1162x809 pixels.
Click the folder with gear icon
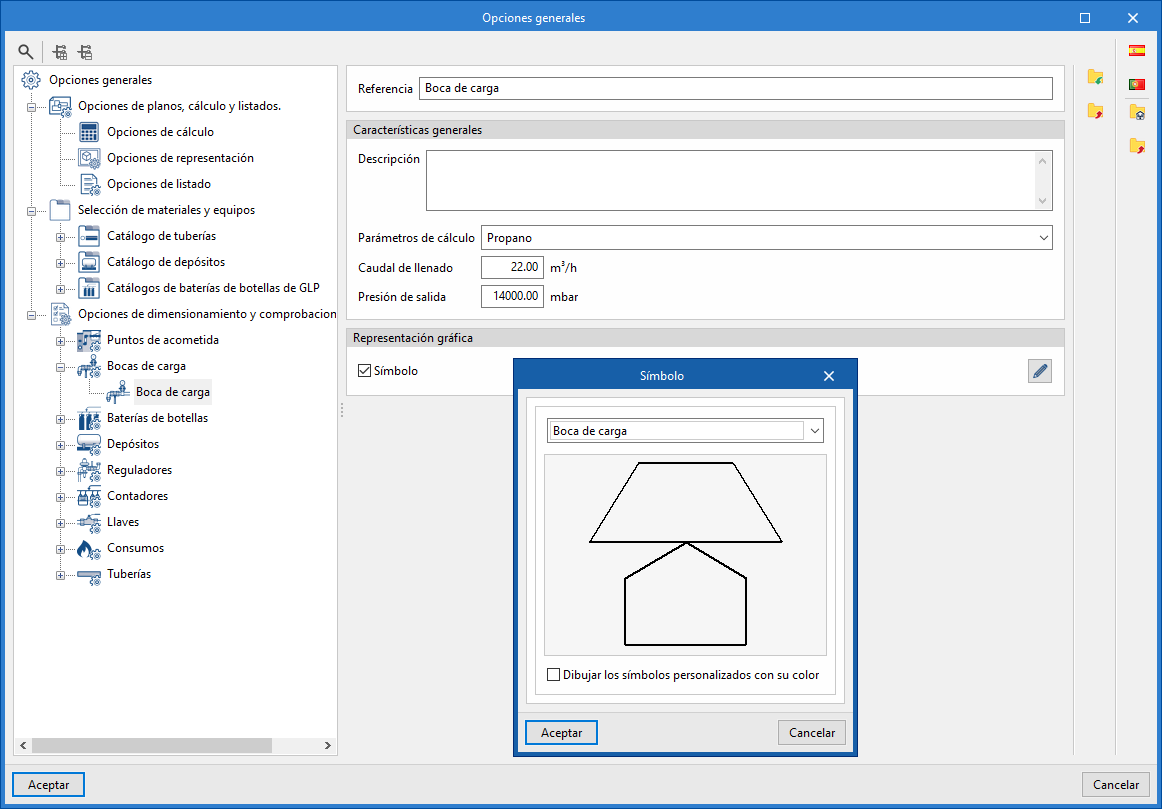point(1137,113)
